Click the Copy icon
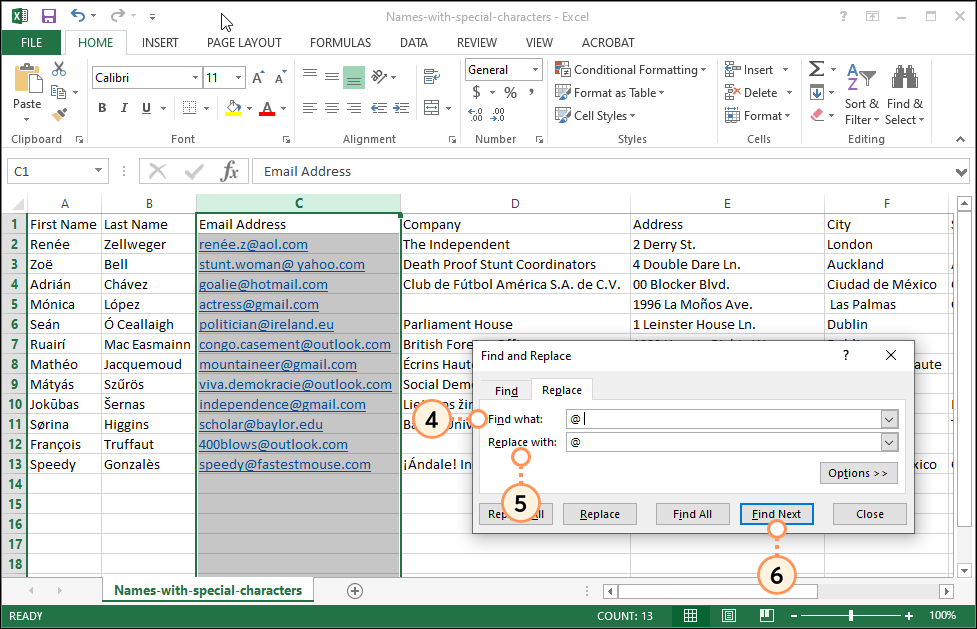This screenshot has width=977, height=629. [59, 92]
